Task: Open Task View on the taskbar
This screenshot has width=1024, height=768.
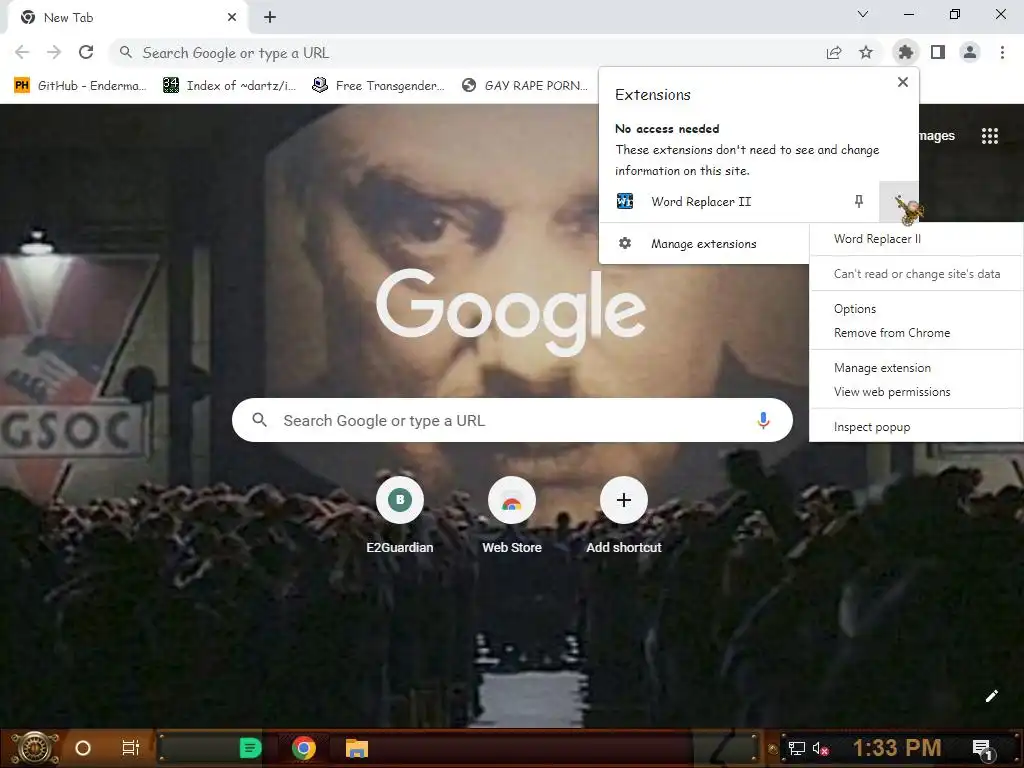Action: click(131, 748)
